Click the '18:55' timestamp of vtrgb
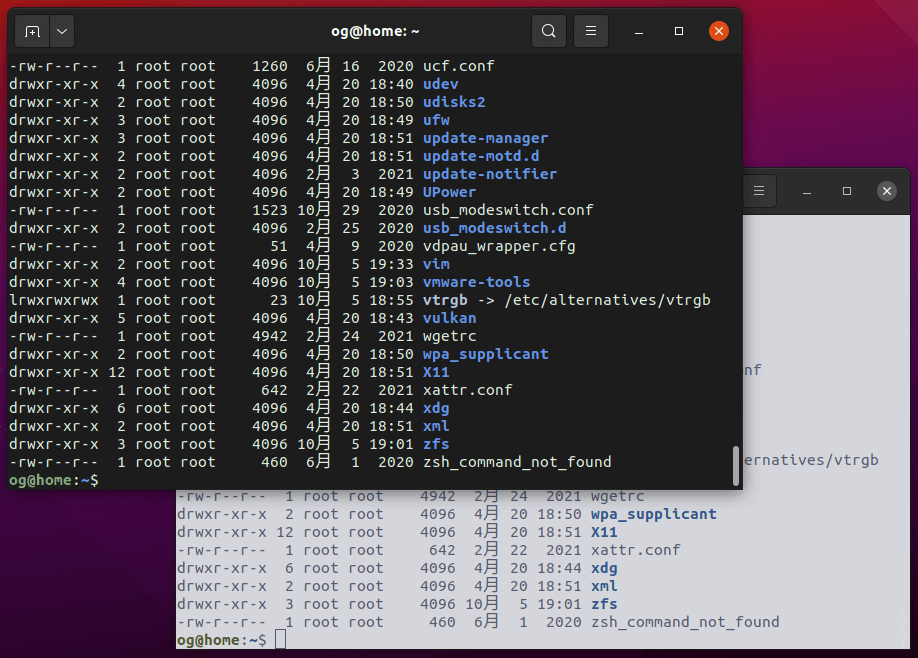918x658 pixels. point(391,300)
